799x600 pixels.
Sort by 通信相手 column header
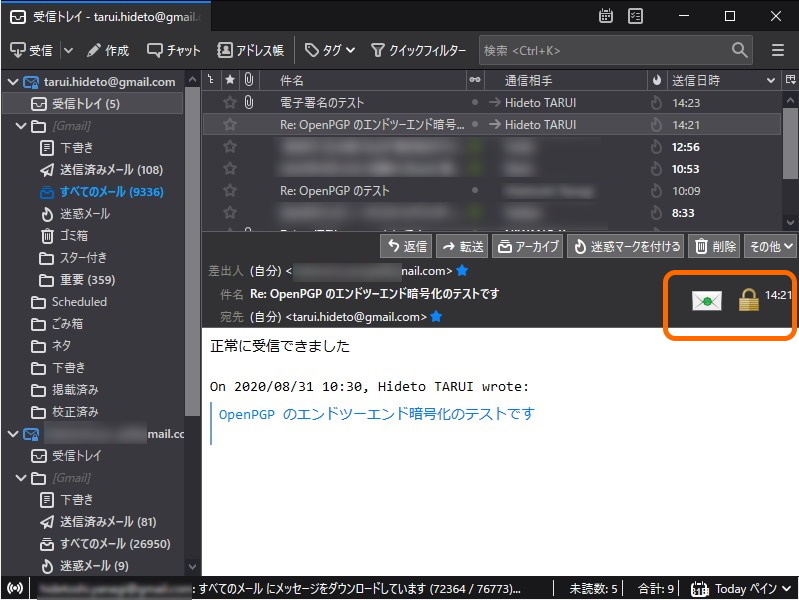point(565,80)
